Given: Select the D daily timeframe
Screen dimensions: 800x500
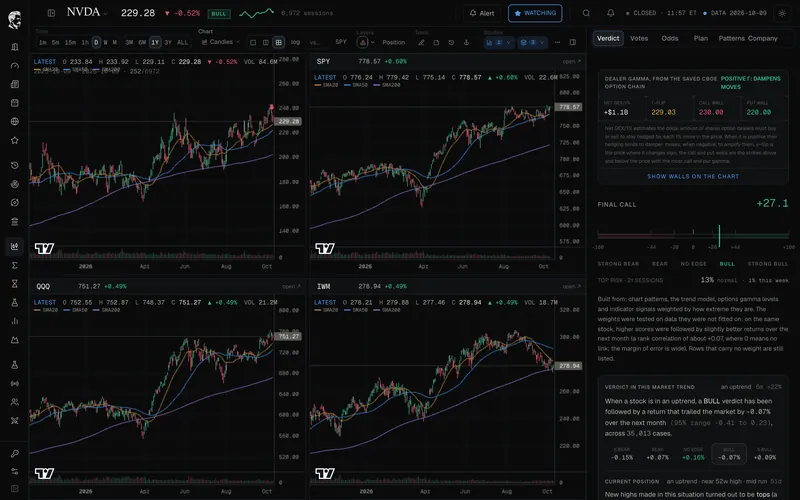Looking at the screenshot, I should point(96,42).
